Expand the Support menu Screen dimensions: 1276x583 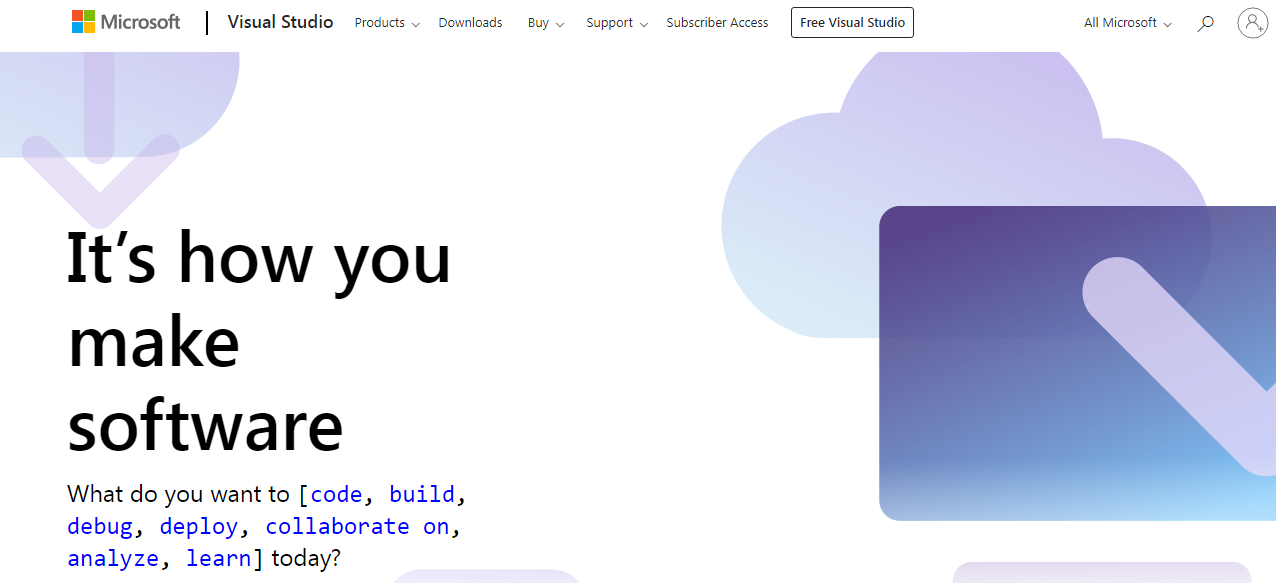point(617,23)
